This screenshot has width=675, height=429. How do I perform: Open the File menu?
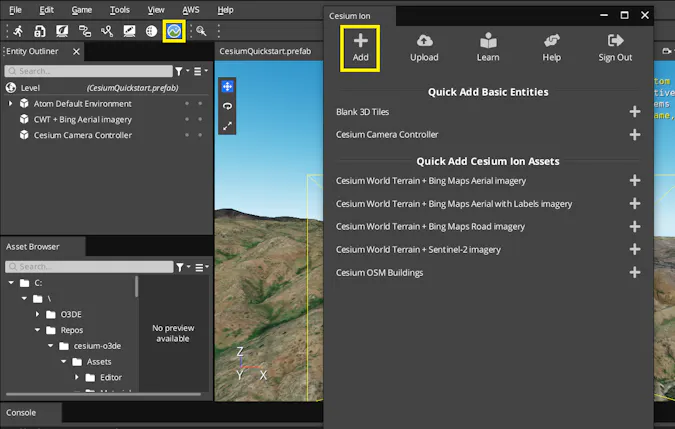[x=15, y=9]
